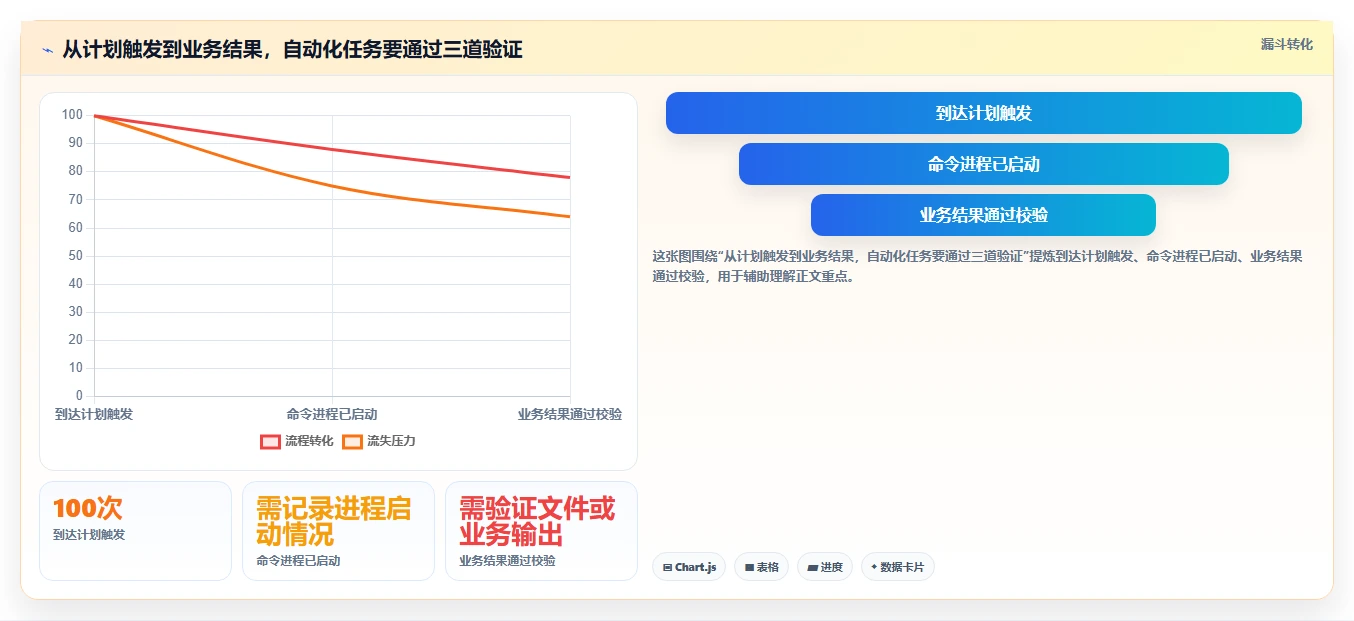
Task: Click the lightning icon before the title
Action: pos(47,50)
